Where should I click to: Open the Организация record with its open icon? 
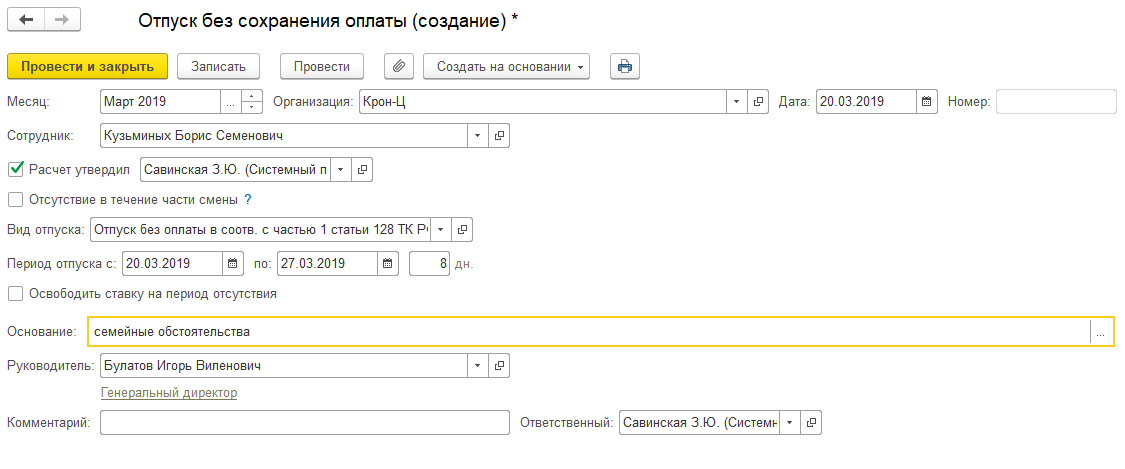click(x=758, y=102)
